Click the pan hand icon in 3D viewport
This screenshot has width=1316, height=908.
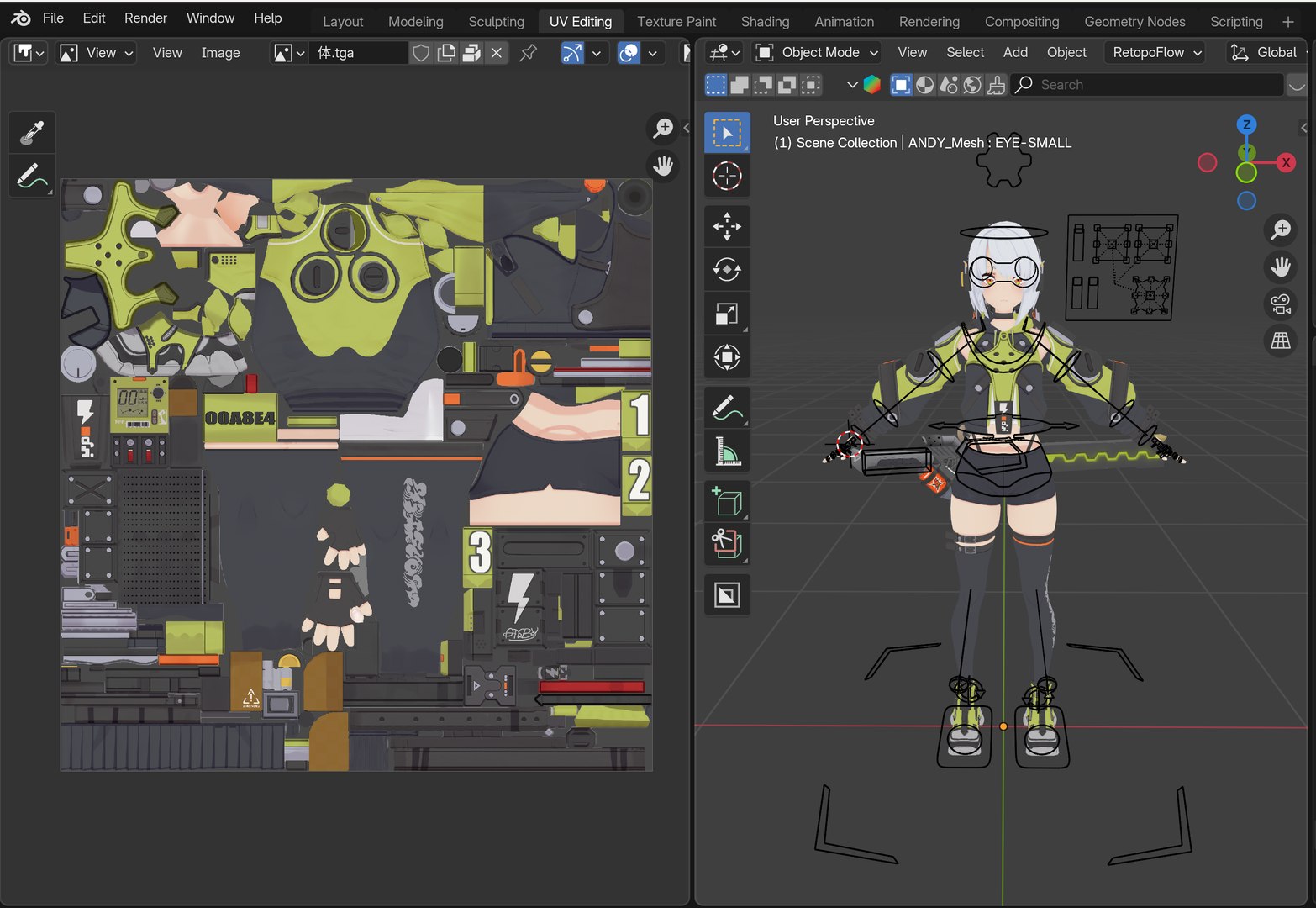pos(1281,267)
